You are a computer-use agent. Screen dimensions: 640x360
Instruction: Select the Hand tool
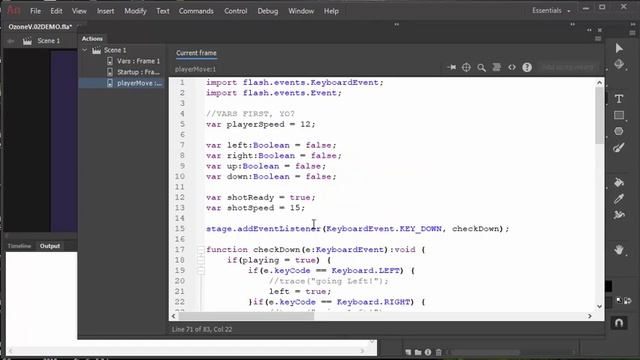619,249
